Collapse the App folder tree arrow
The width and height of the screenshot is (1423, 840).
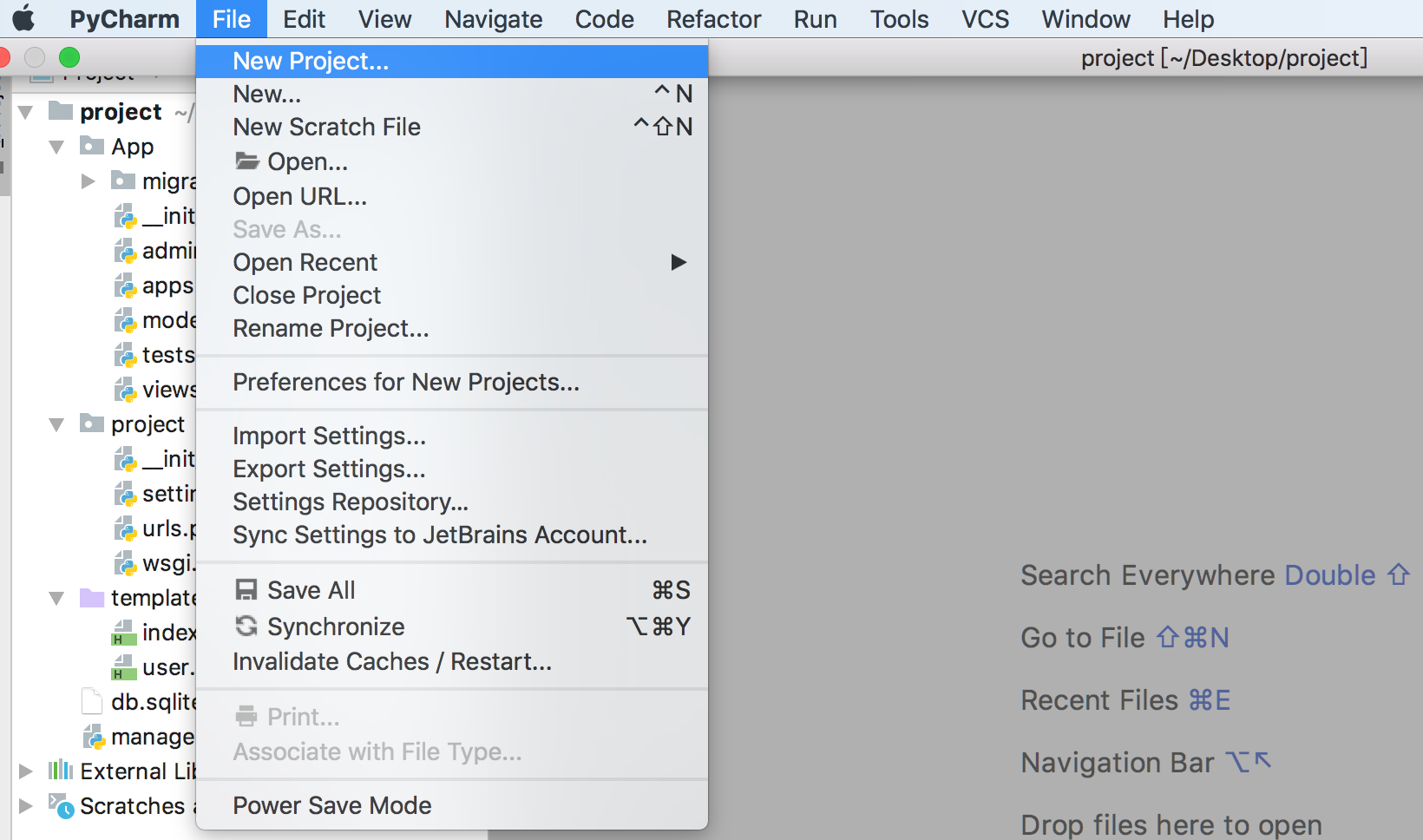pos(56,147)
